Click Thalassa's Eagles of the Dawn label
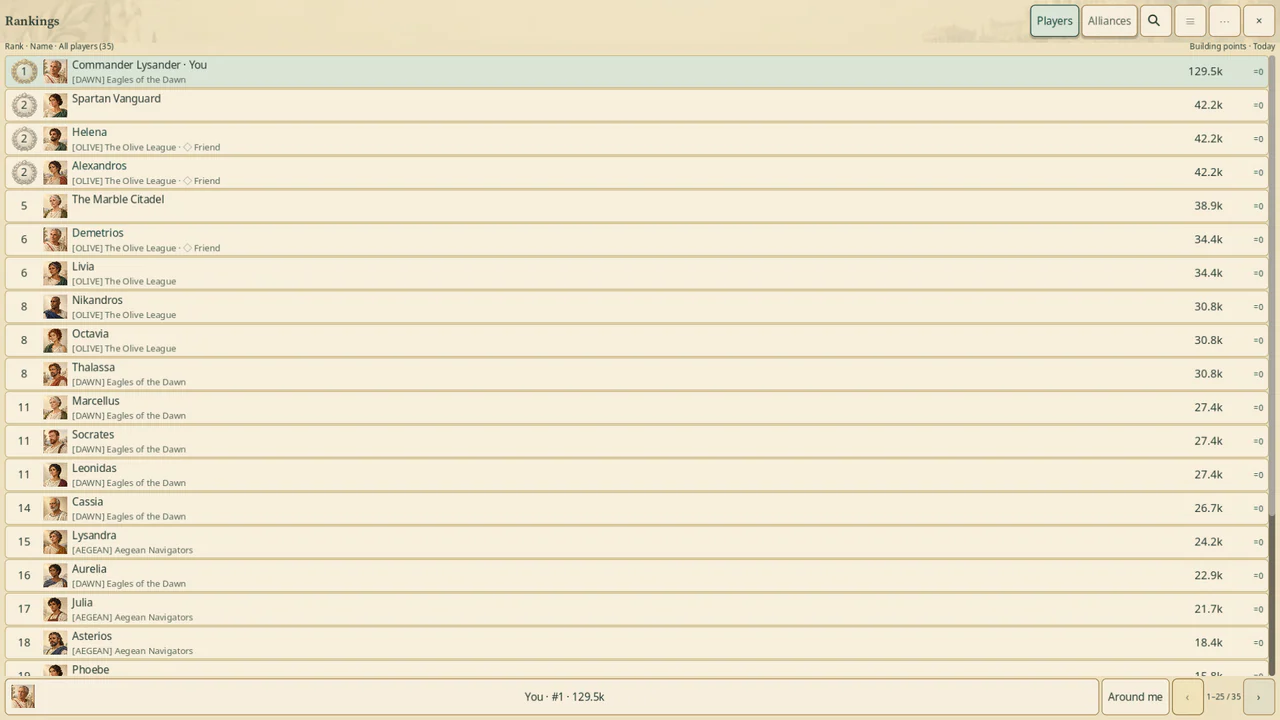Image resolution: width=1280 pixels, height=720 pixels. [129, 382]
